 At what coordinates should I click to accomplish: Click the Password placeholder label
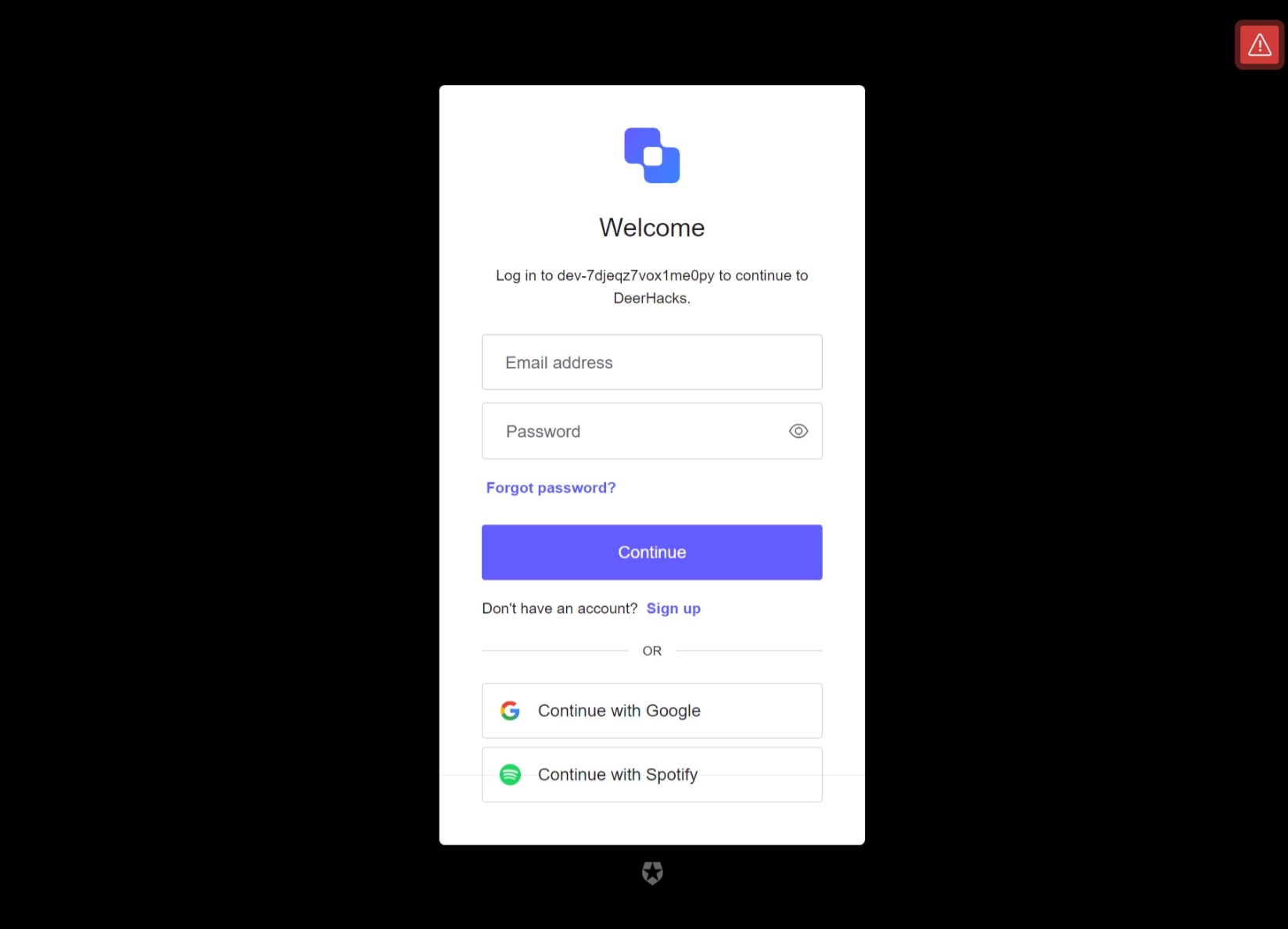[x=543, y=432]
